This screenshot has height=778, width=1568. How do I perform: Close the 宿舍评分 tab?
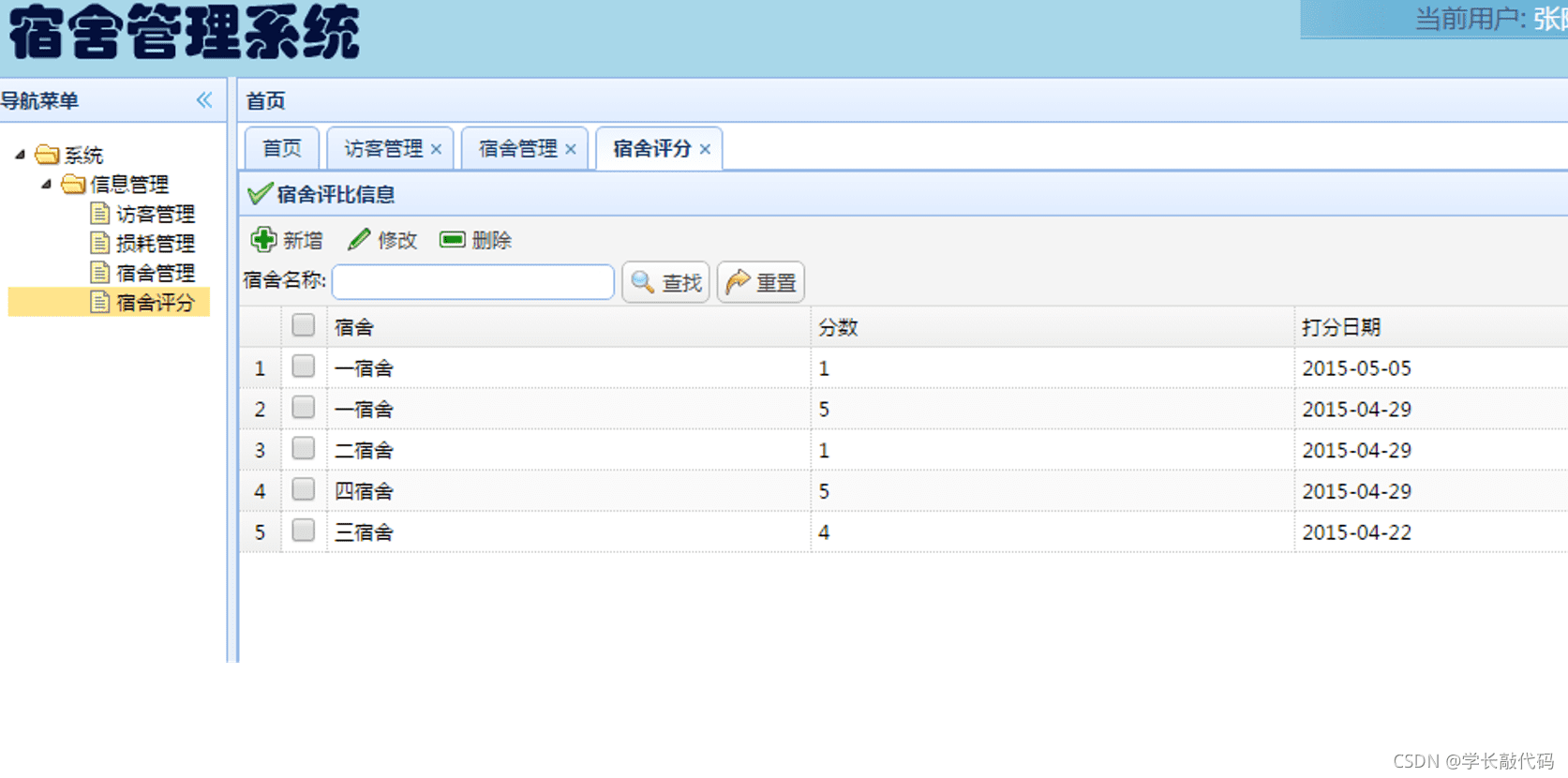click(x=705, y=149)
